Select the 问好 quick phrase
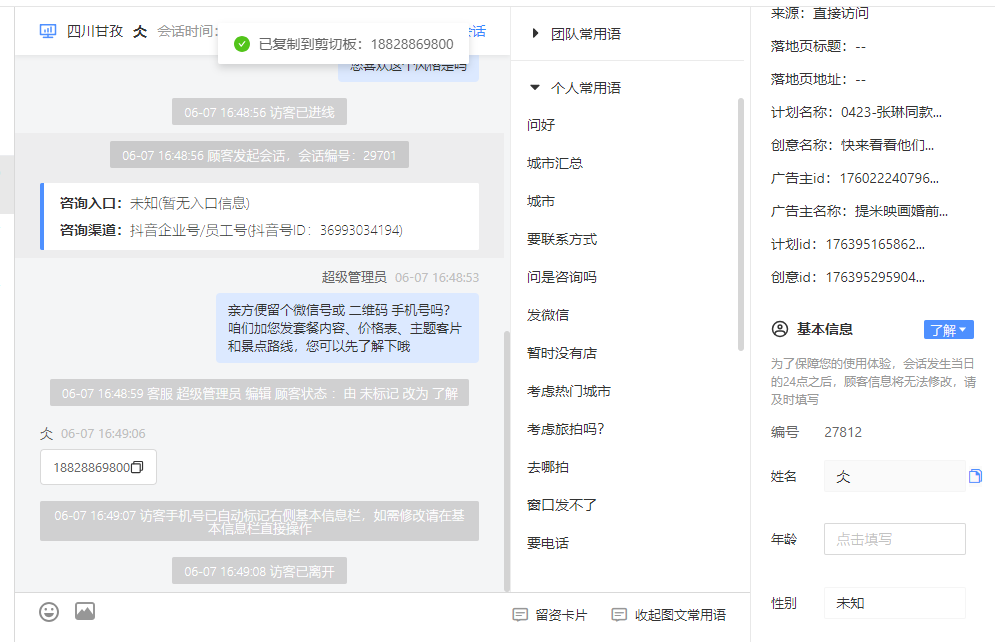995x642 pixels. point(541,125)
